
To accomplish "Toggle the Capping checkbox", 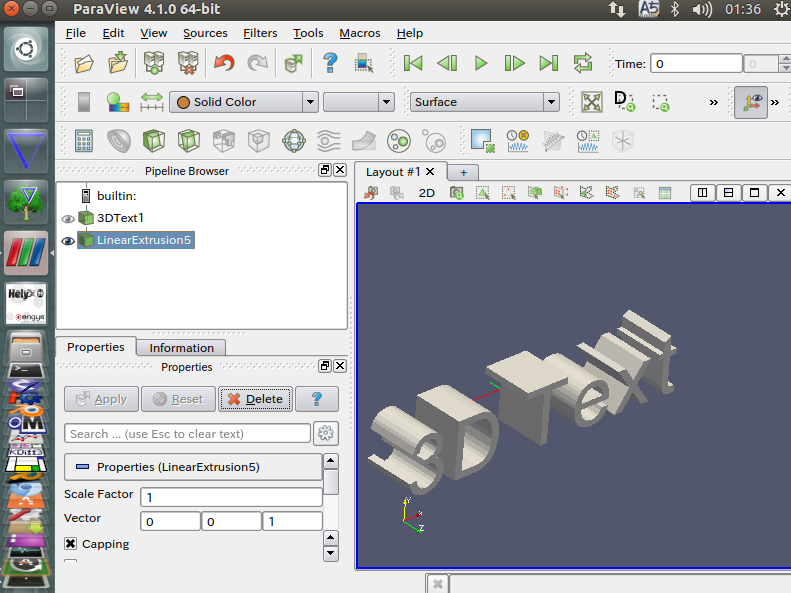I will click(71, 544).
